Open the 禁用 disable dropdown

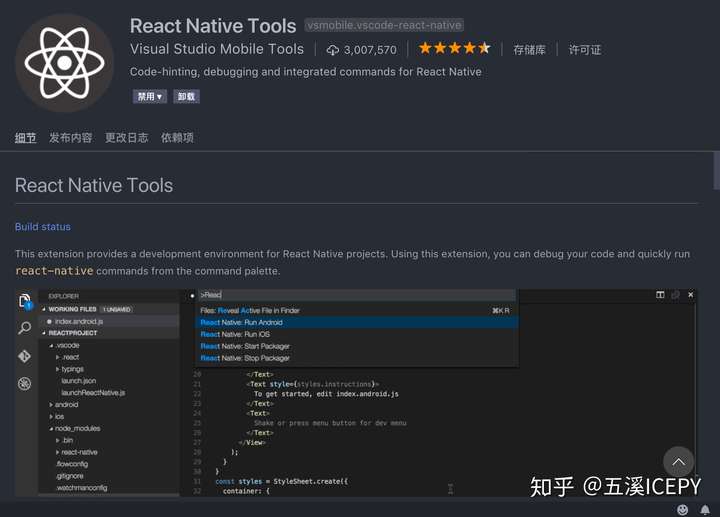[150, 96]
